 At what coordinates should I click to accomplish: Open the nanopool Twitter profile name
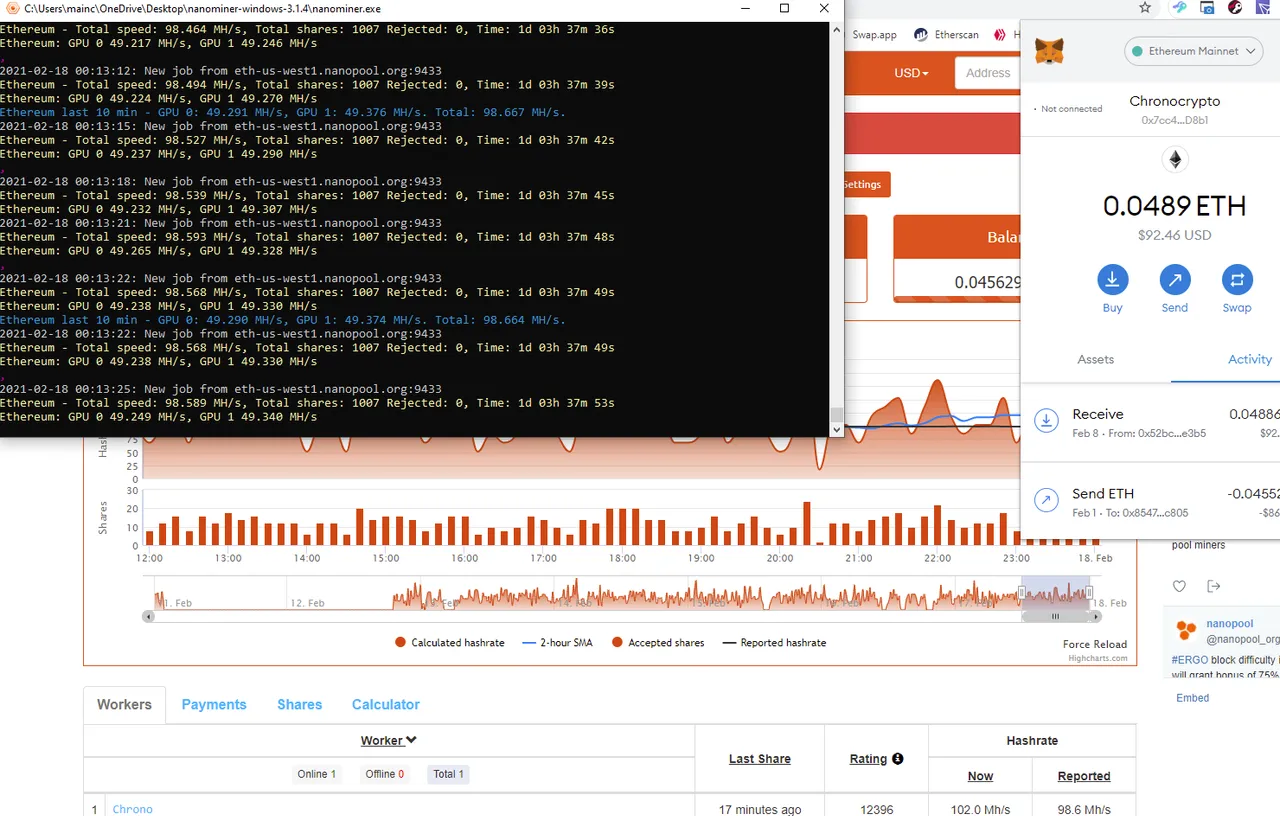click(x=1229, y=624)
